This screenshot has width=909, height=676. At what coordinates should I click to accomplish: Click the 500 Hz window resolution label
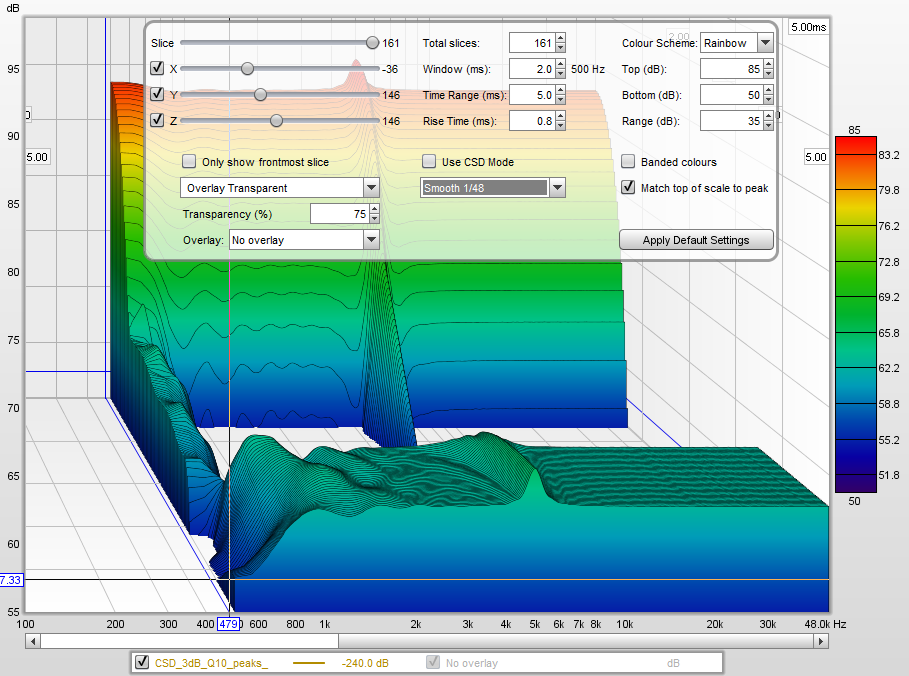(x=588, y=69)
